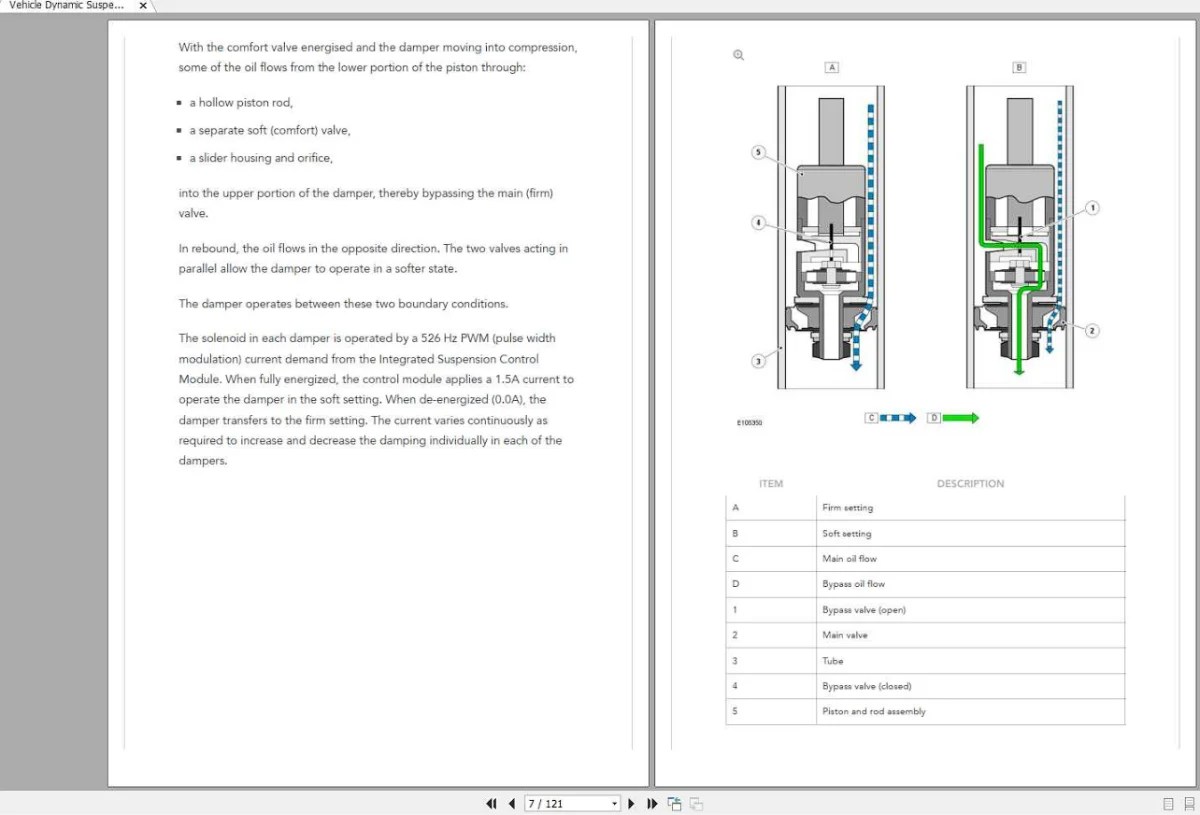Jump to the last page icon
This screenshot has height=815, width=1200.
click(x=652, y=803)
